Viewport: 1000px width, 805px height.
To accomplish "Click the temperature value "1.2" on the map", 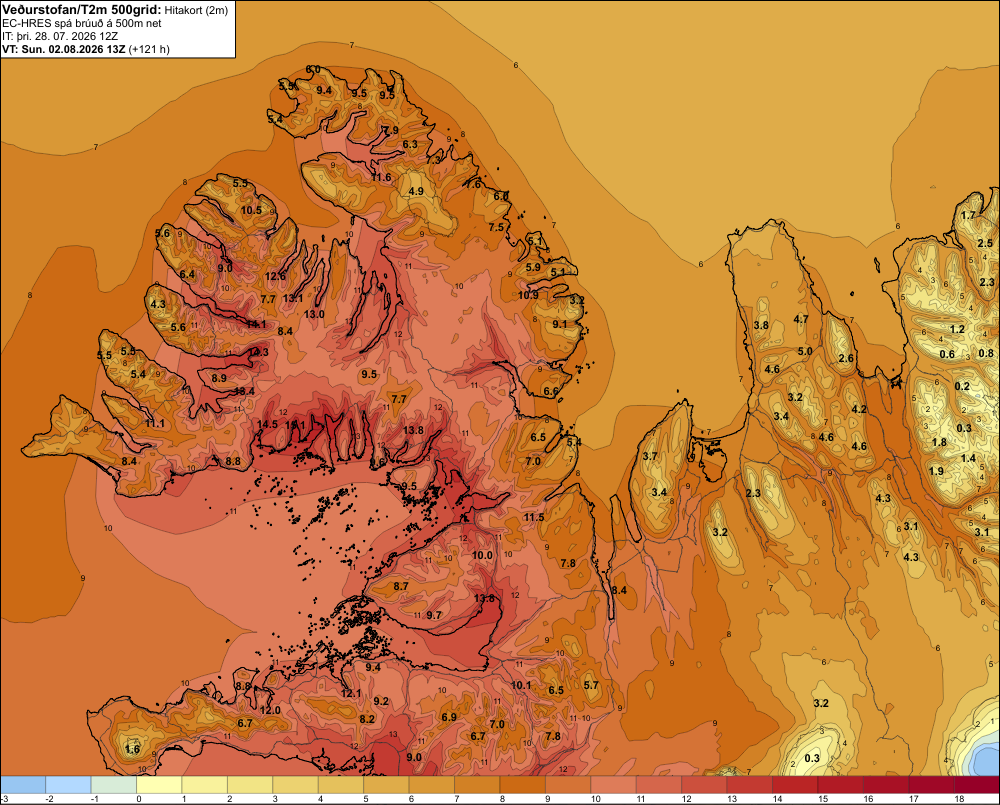I will click(957, 329).
